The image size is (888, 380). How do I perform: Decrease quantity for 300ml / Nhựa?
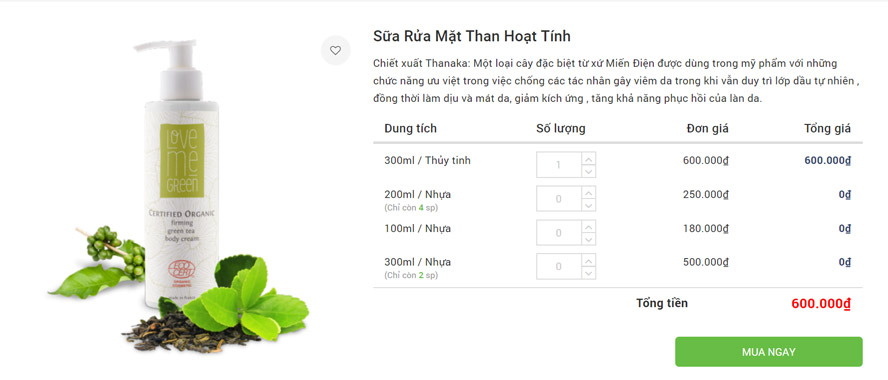click(588, 273)
